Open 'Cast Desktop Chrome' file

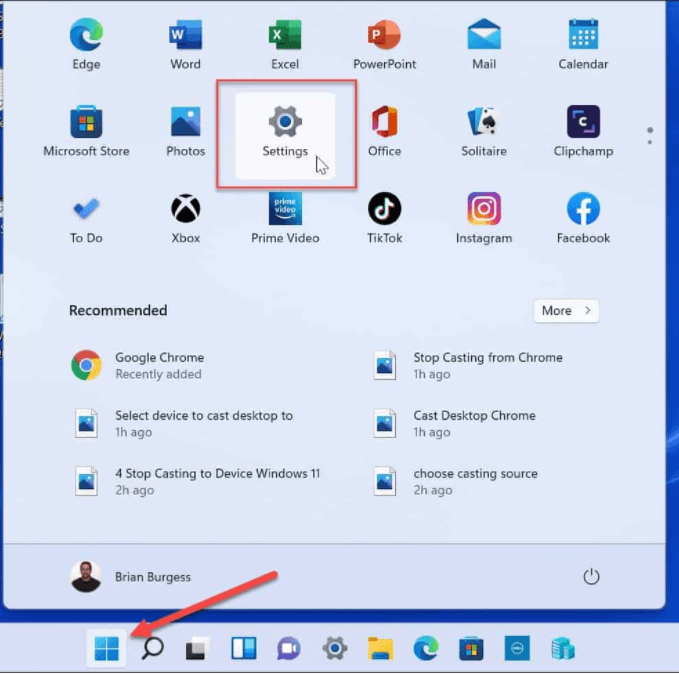[455, 423]
